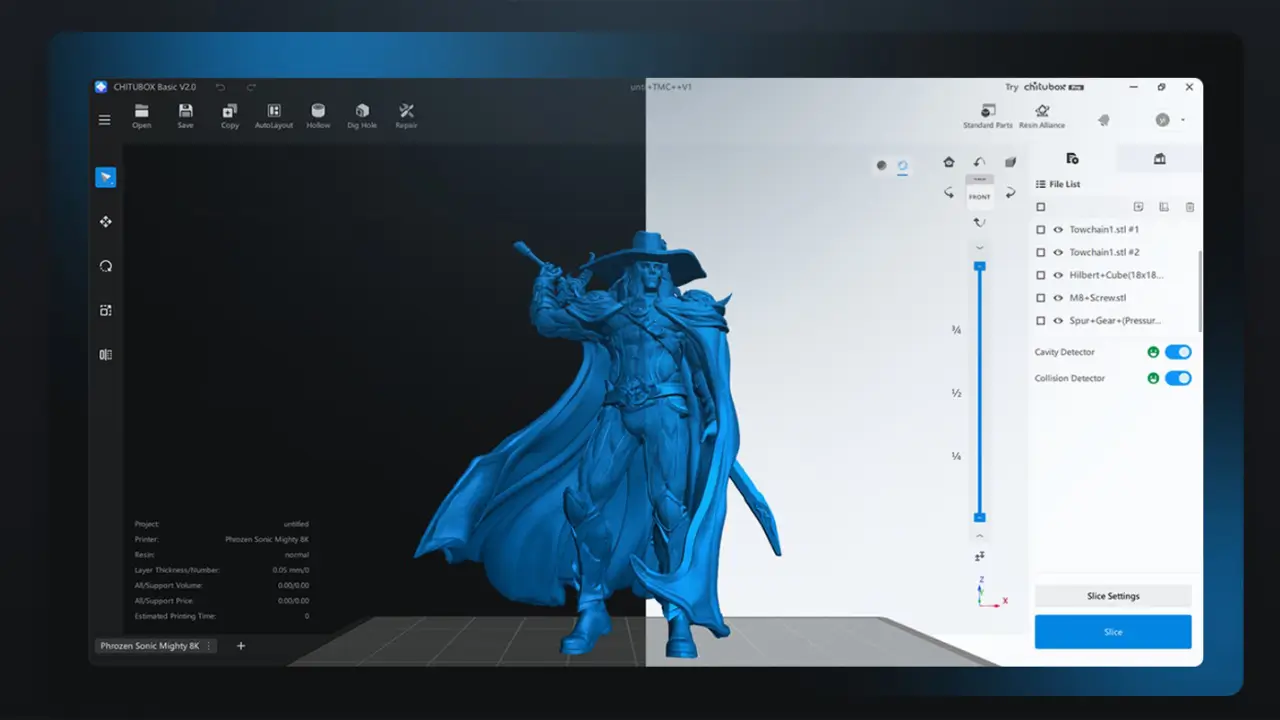Switch to the outlined render view mode

[x=903, y=166]
